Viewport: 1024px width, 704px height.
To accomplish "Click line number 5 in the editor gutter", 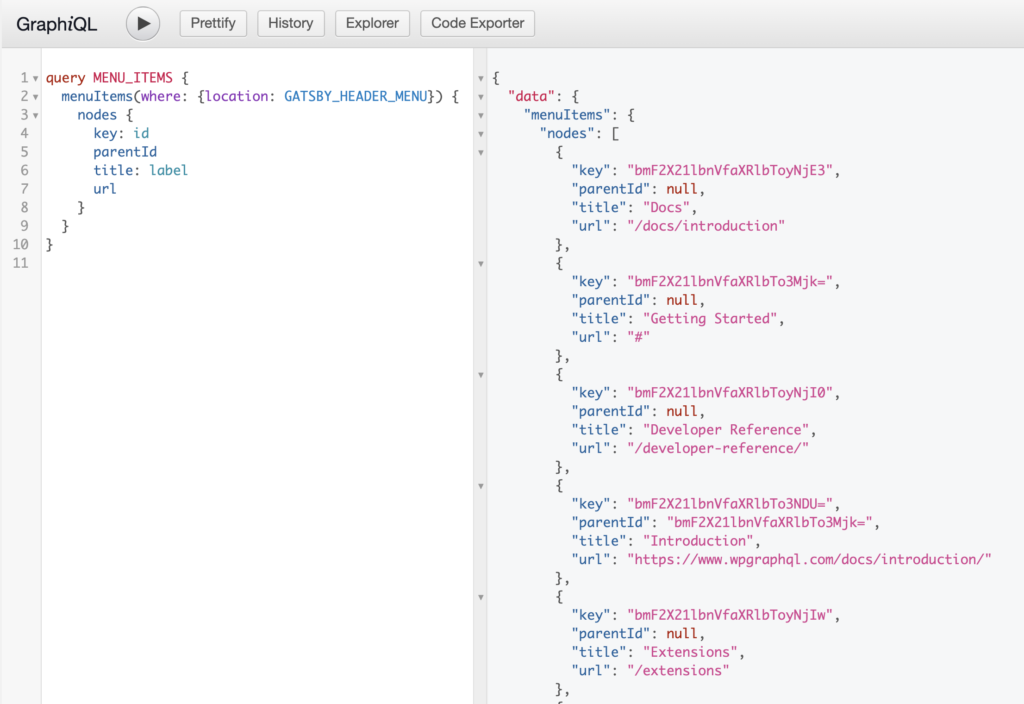I will [24, 151].
